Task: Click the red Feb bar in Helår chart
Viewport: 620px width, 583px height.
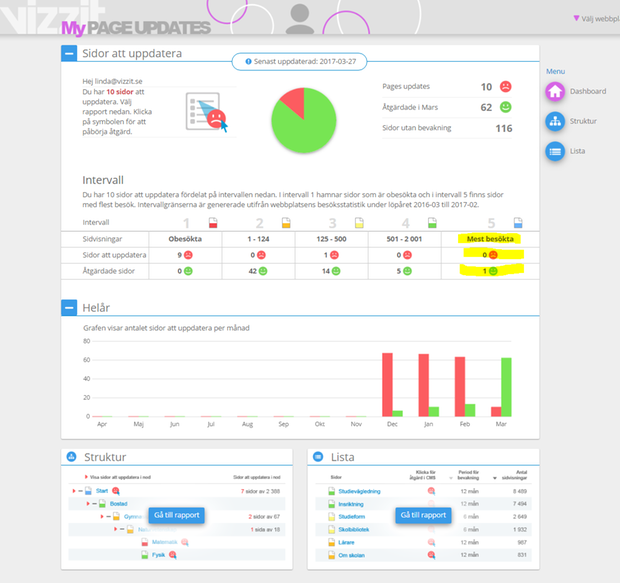Action: 460,386
